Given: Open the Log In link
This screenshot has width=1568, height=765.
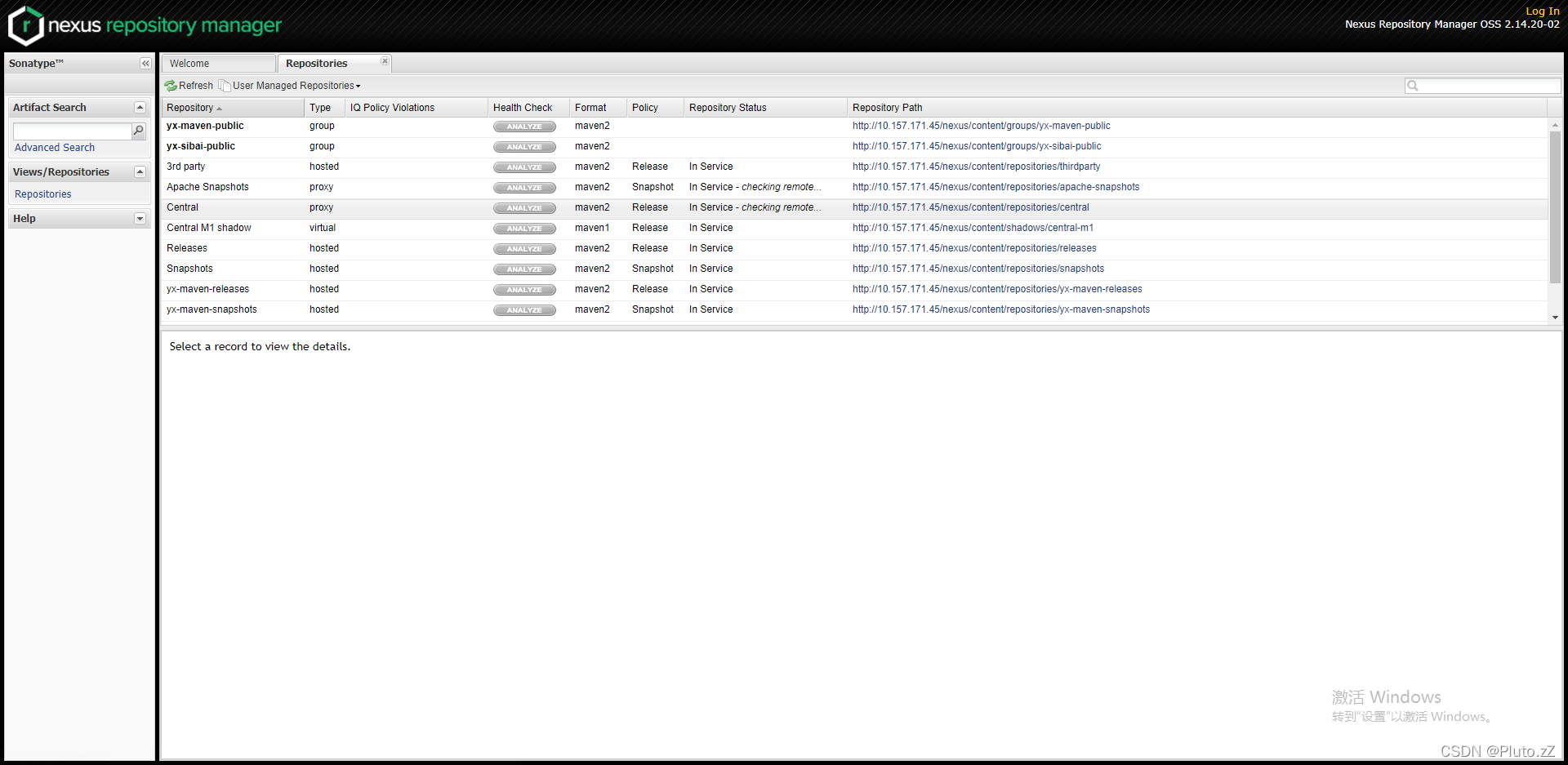Looking at the screenshot, I should pyautogui.click(x=1543, y=11).
